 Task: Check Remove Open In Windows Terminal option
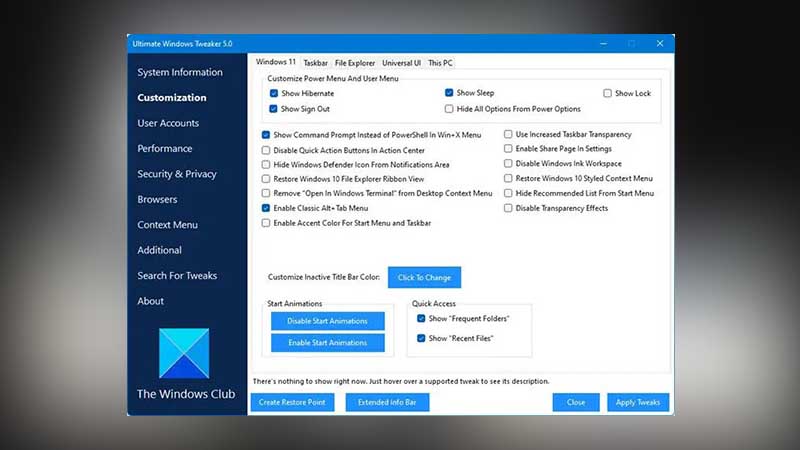[266, 193]
